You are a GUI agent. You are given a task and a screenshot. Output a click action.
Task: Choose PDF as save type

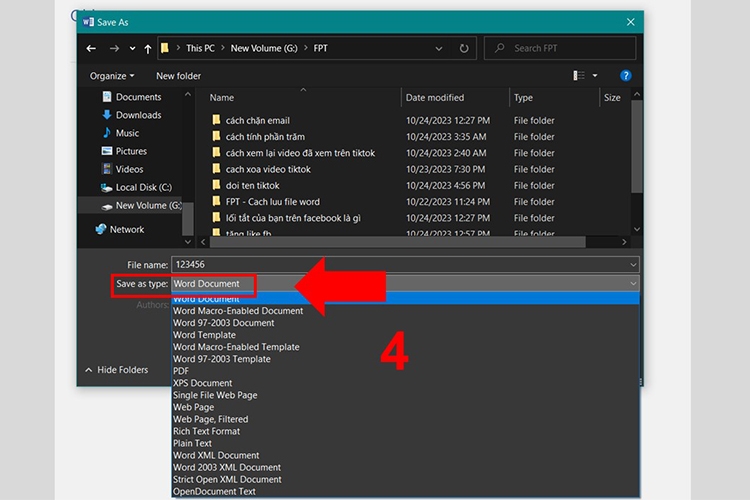click(405, 371)
